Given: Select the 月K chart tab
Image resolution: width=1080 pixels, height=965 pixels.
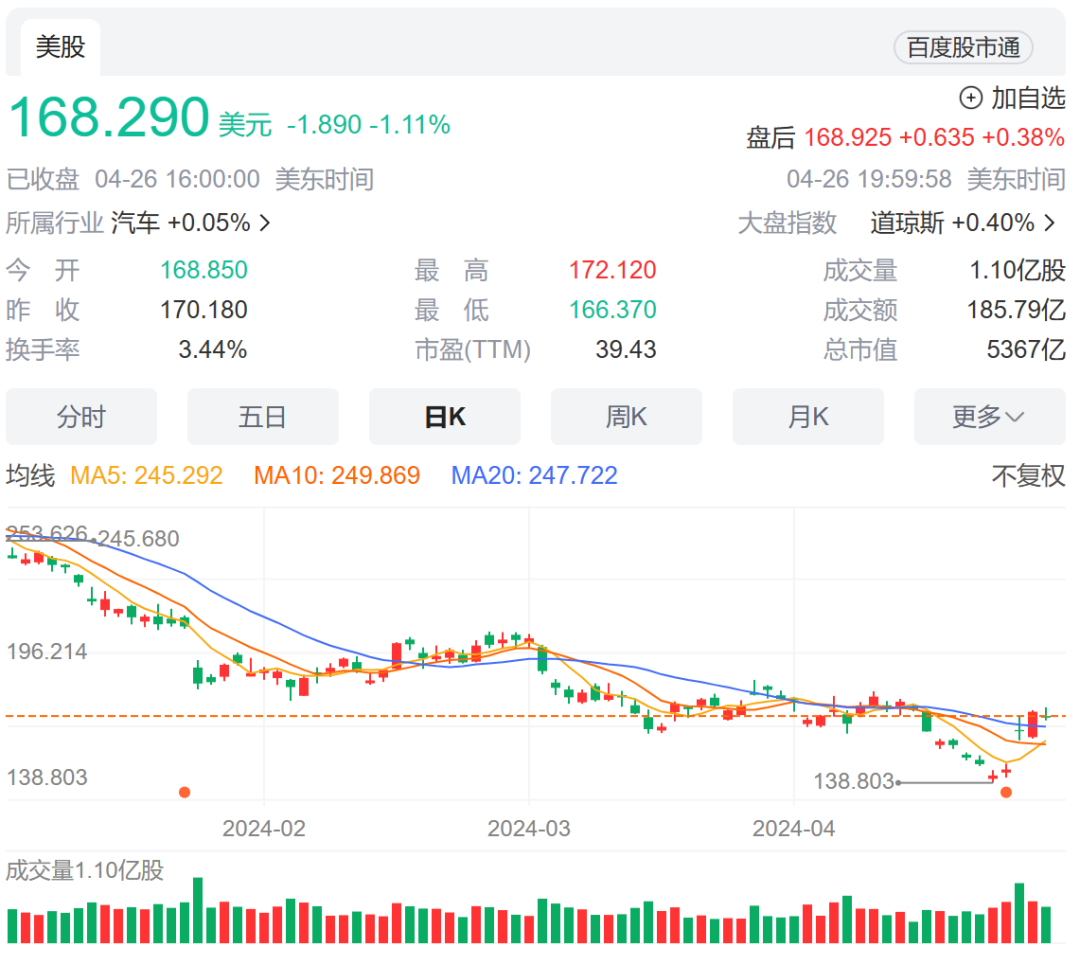Looking at the screenshot, I should click(x=808, y=416).
